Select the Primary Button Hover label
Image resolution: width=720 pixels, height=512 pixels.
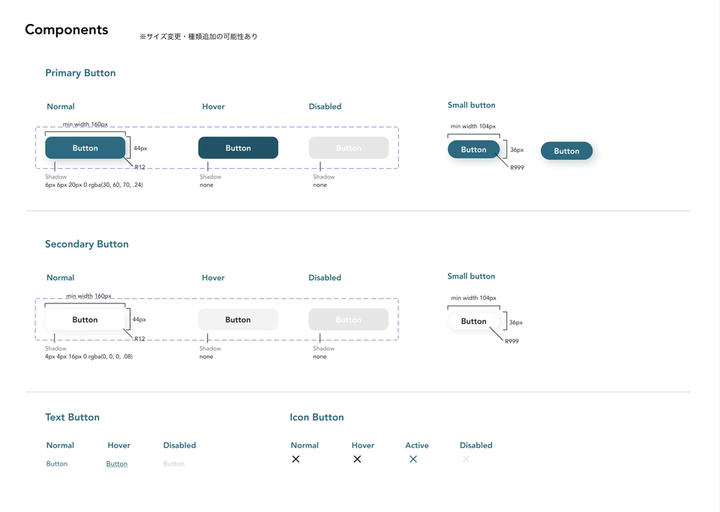(x=214, y=107)
